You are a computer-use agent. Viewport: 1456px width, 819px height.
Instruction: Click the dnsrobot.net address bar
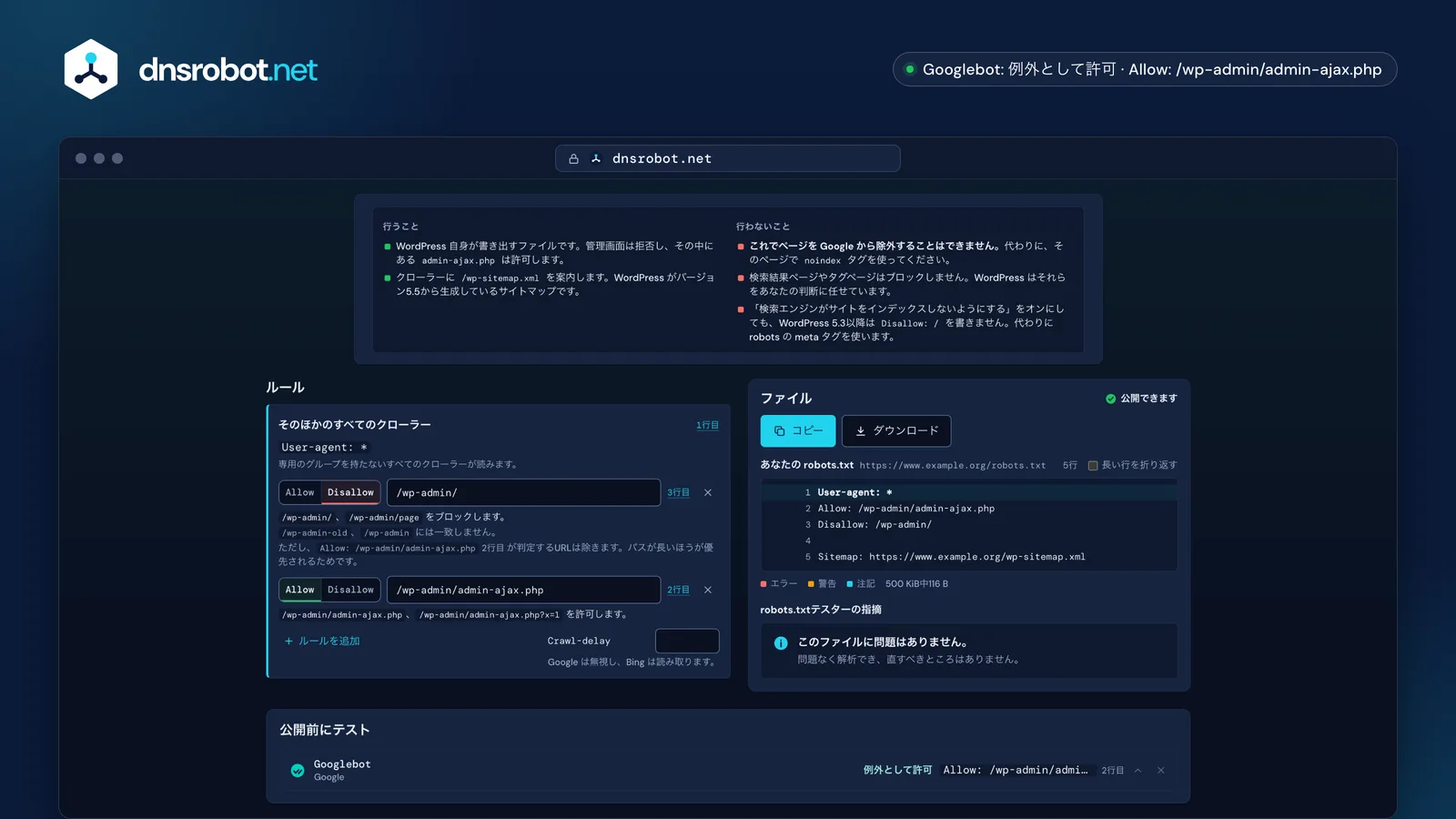(x=728, y=158)
